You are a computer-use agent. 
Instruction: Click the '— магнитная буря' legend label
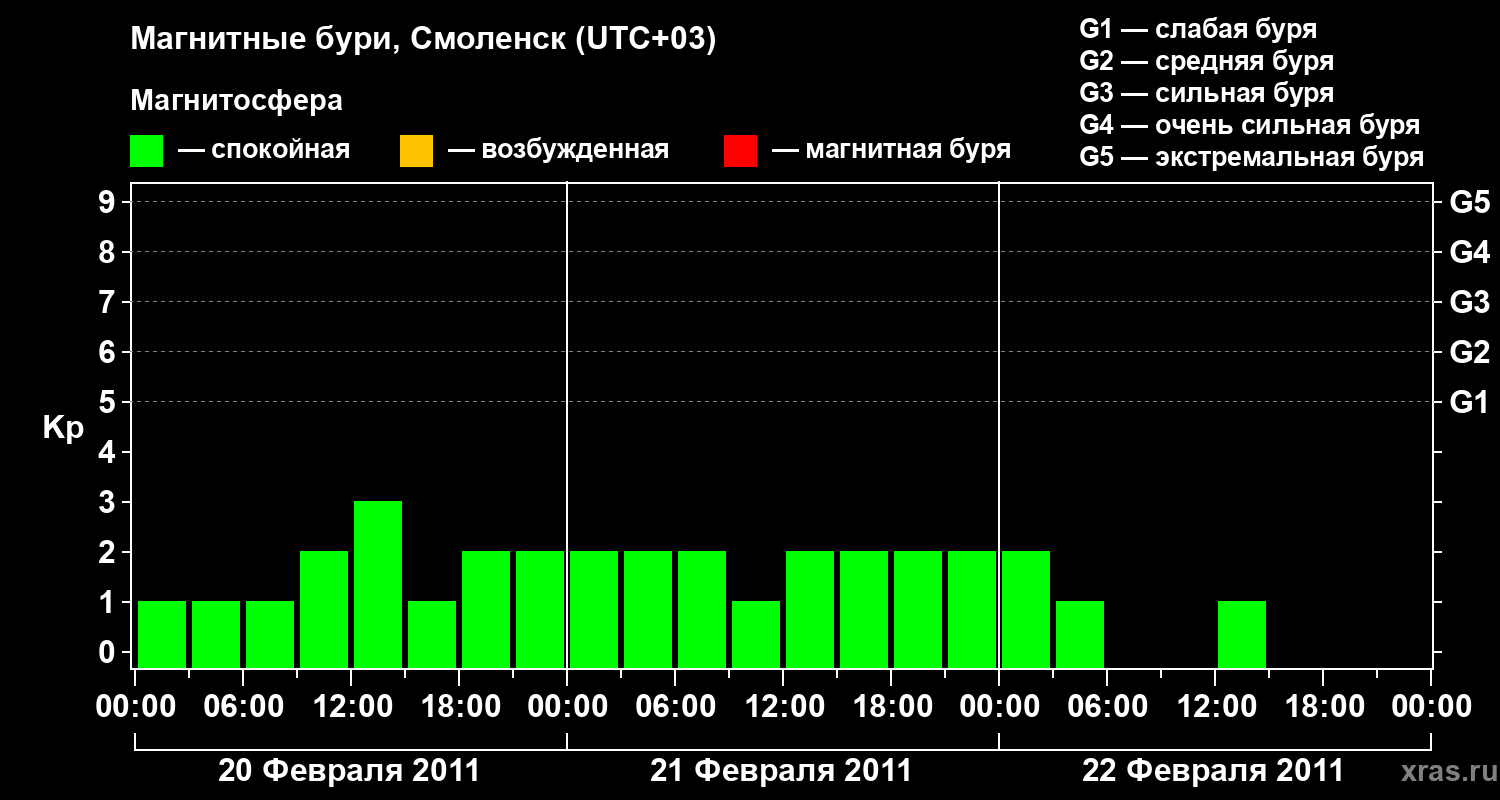(892, 151)
